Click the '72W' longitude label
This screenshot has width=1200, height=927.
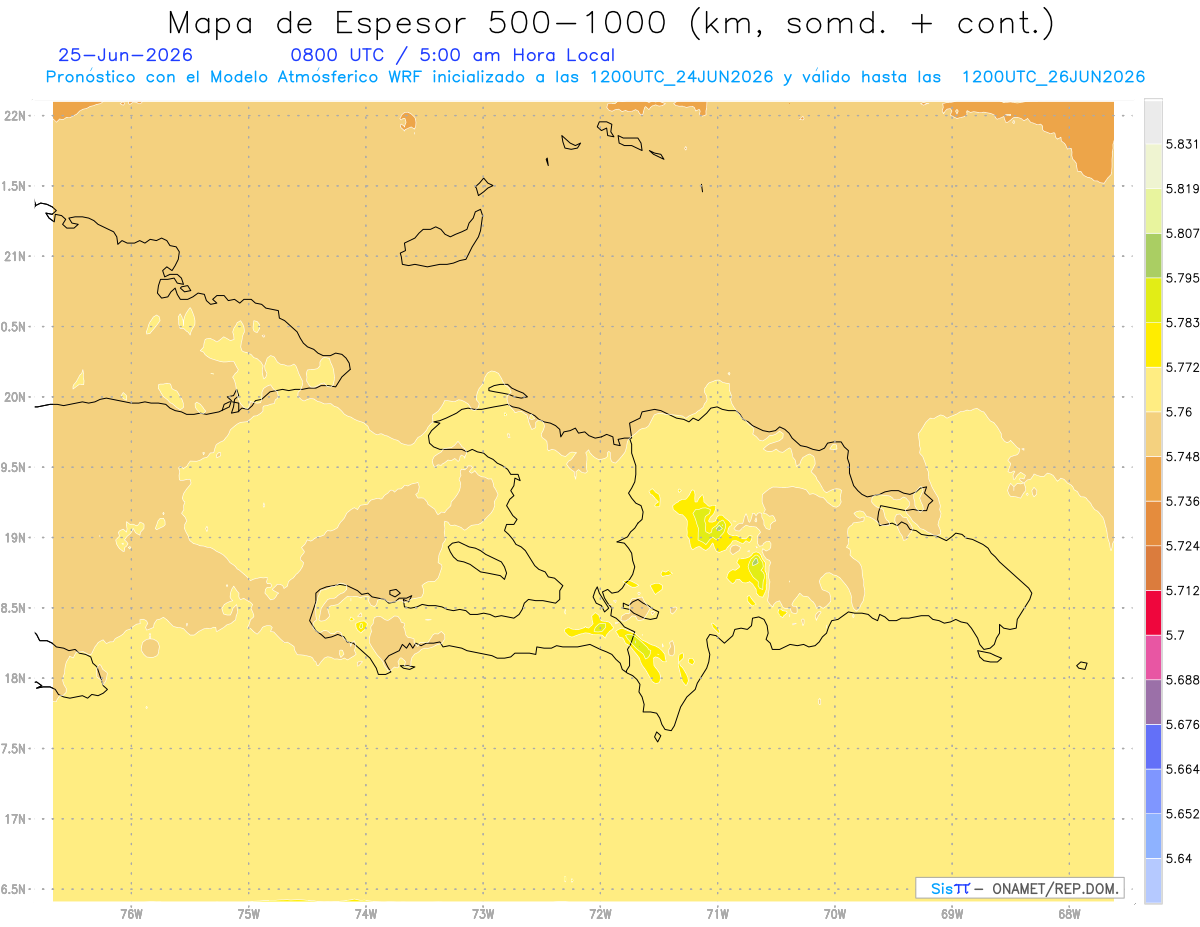(x=600, y=913)
